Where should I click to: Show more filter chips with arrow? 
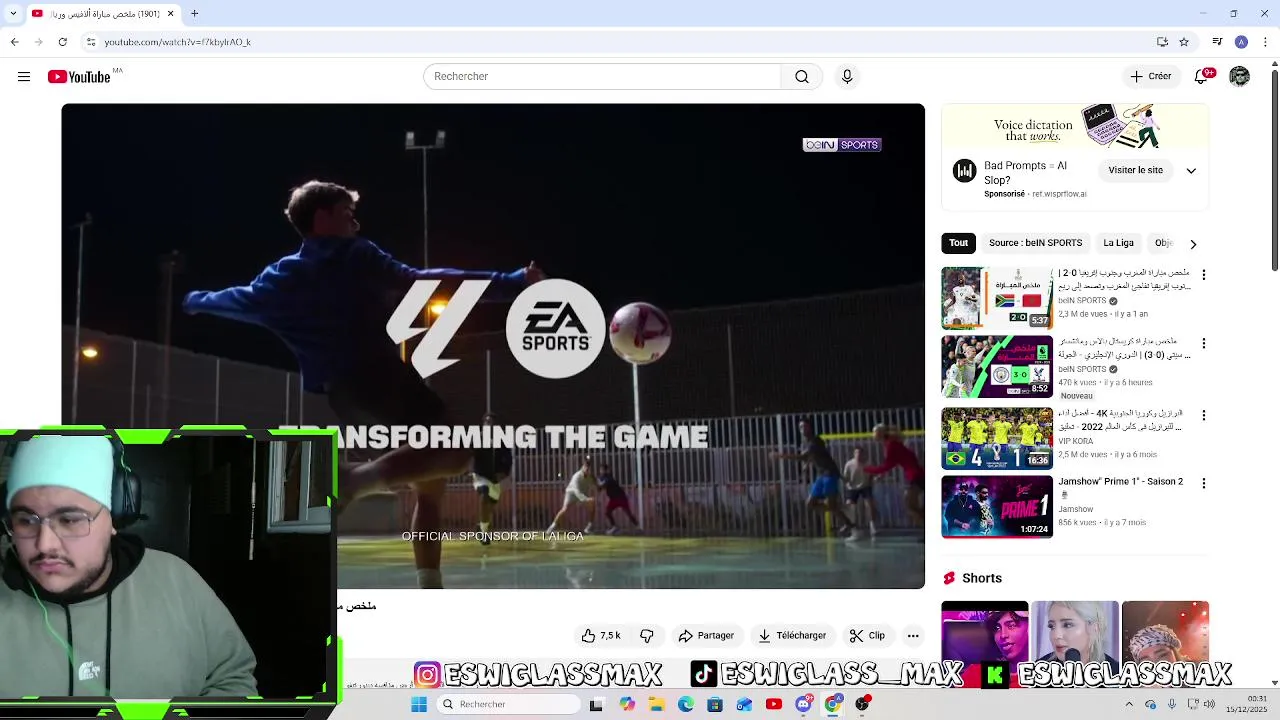[1193, 244]
